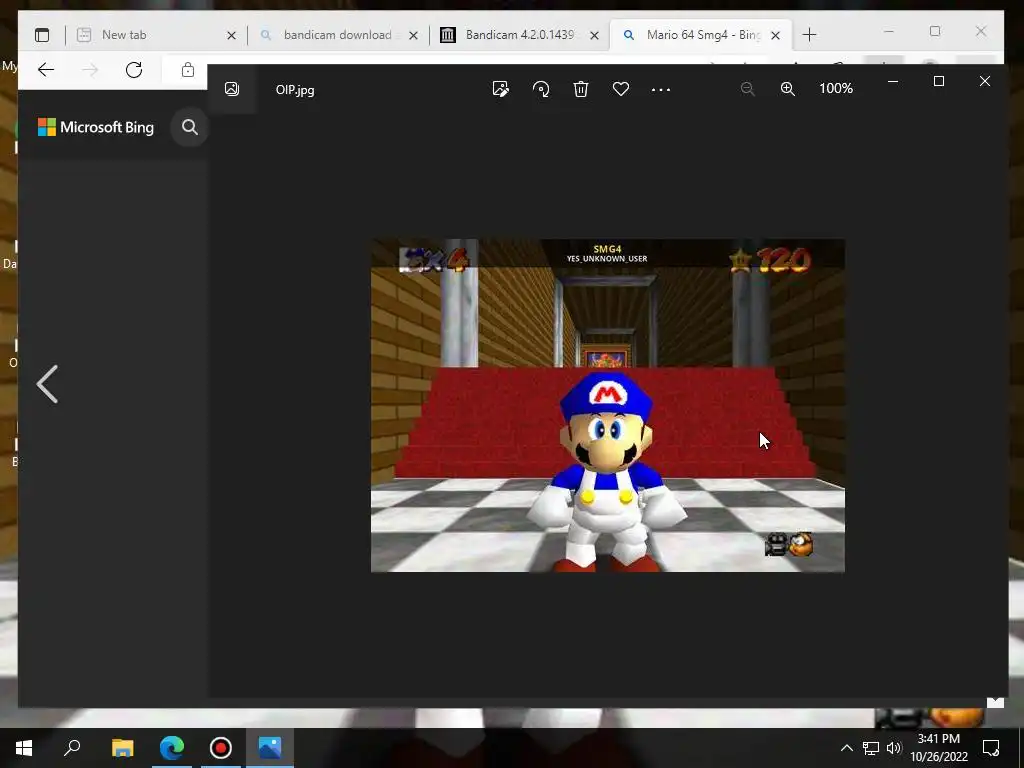Open Bandicam recorder taskbar icon

pos(221,748)
